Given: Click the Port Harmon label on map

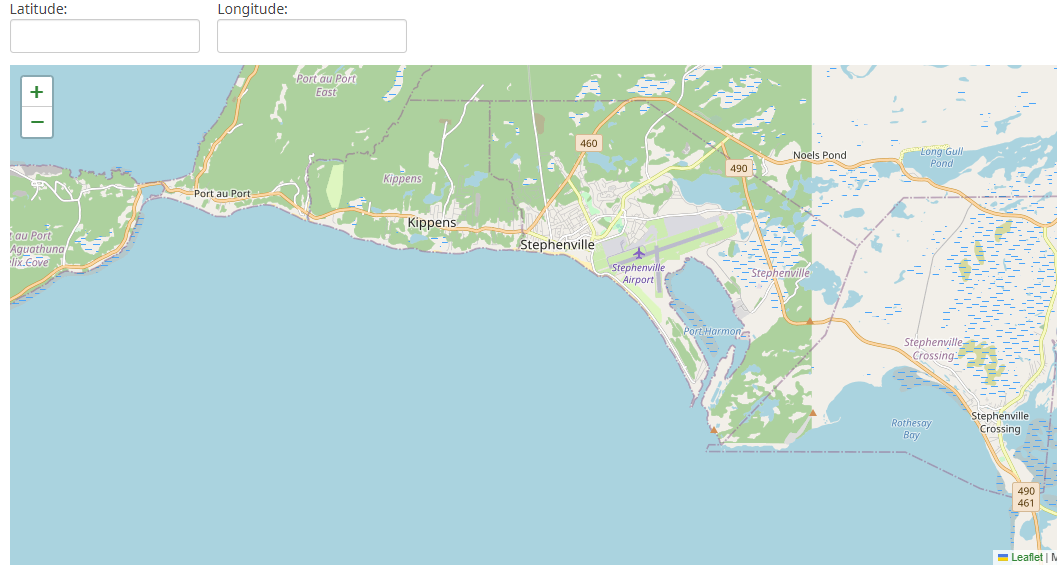Looking at the screenshot, I should (x=712, y=331).
